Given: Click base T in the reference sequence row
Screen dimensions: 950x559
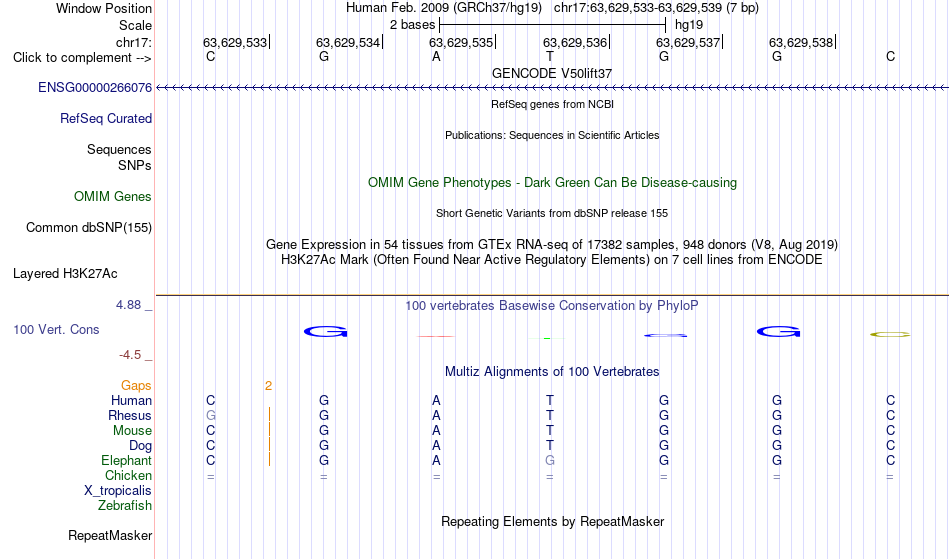Looking at the screenshot, I should 550,57.
